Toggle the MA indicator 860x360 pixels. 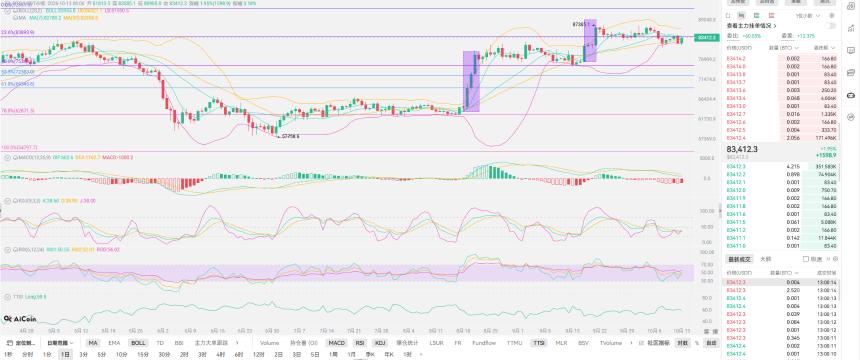[x=93, y=343]
